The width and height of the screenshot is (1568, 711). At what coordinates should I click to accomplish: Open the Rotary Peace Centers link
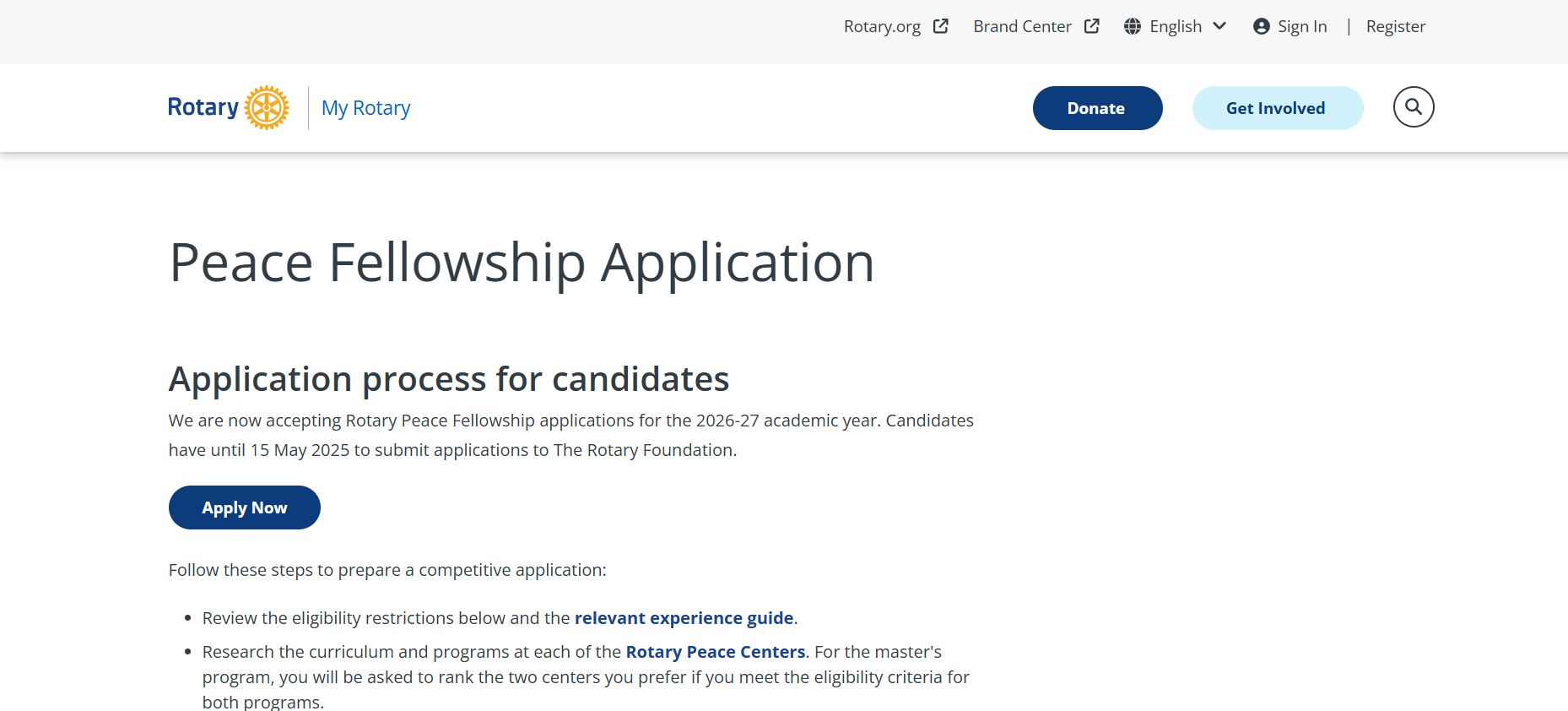[715, 652]
